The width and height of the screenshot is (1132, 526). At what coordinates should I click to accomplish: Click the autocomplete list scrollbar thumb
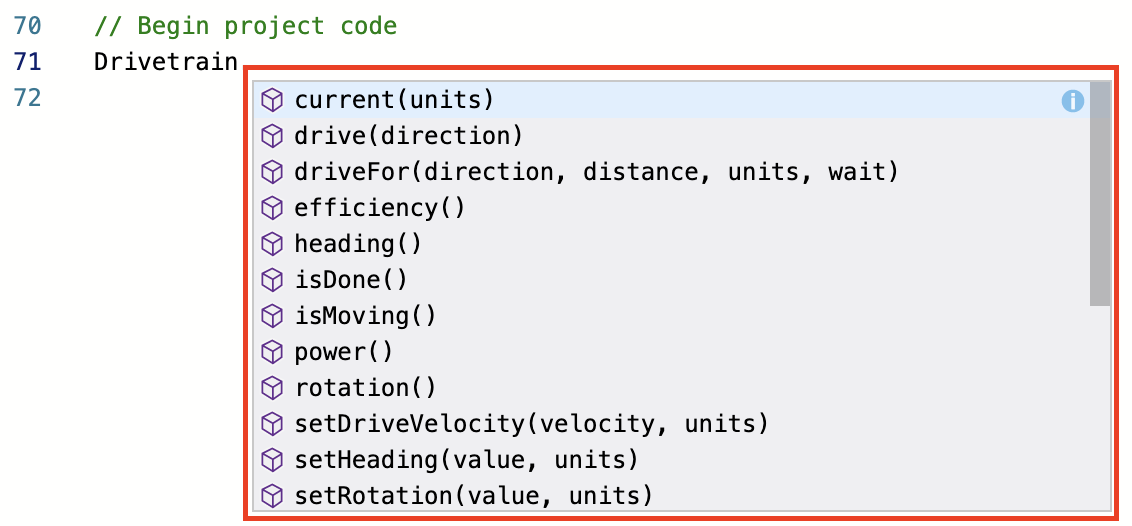1099,194
